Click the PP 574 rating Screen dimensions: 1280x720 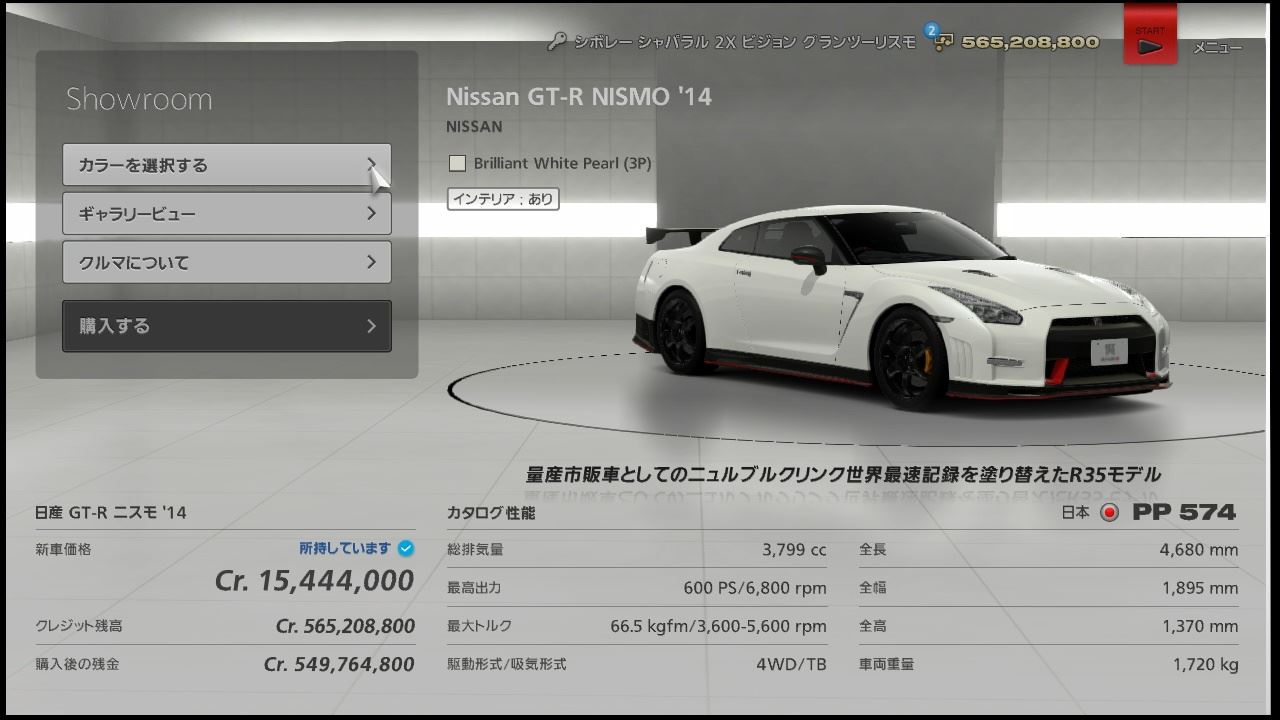point(1184,512)
